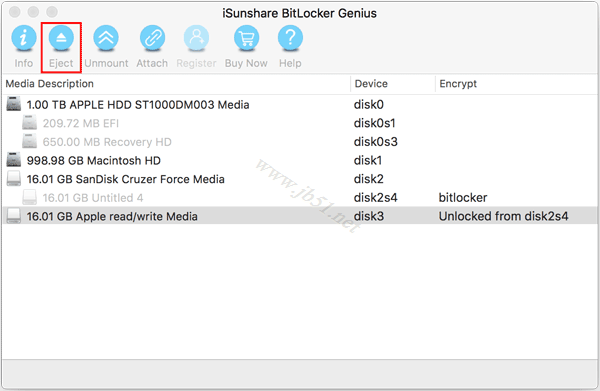The image size is (600, 391).
Task: Click the iSunshare BitLocker Genius window title
Action: click(x=299, y=13)
